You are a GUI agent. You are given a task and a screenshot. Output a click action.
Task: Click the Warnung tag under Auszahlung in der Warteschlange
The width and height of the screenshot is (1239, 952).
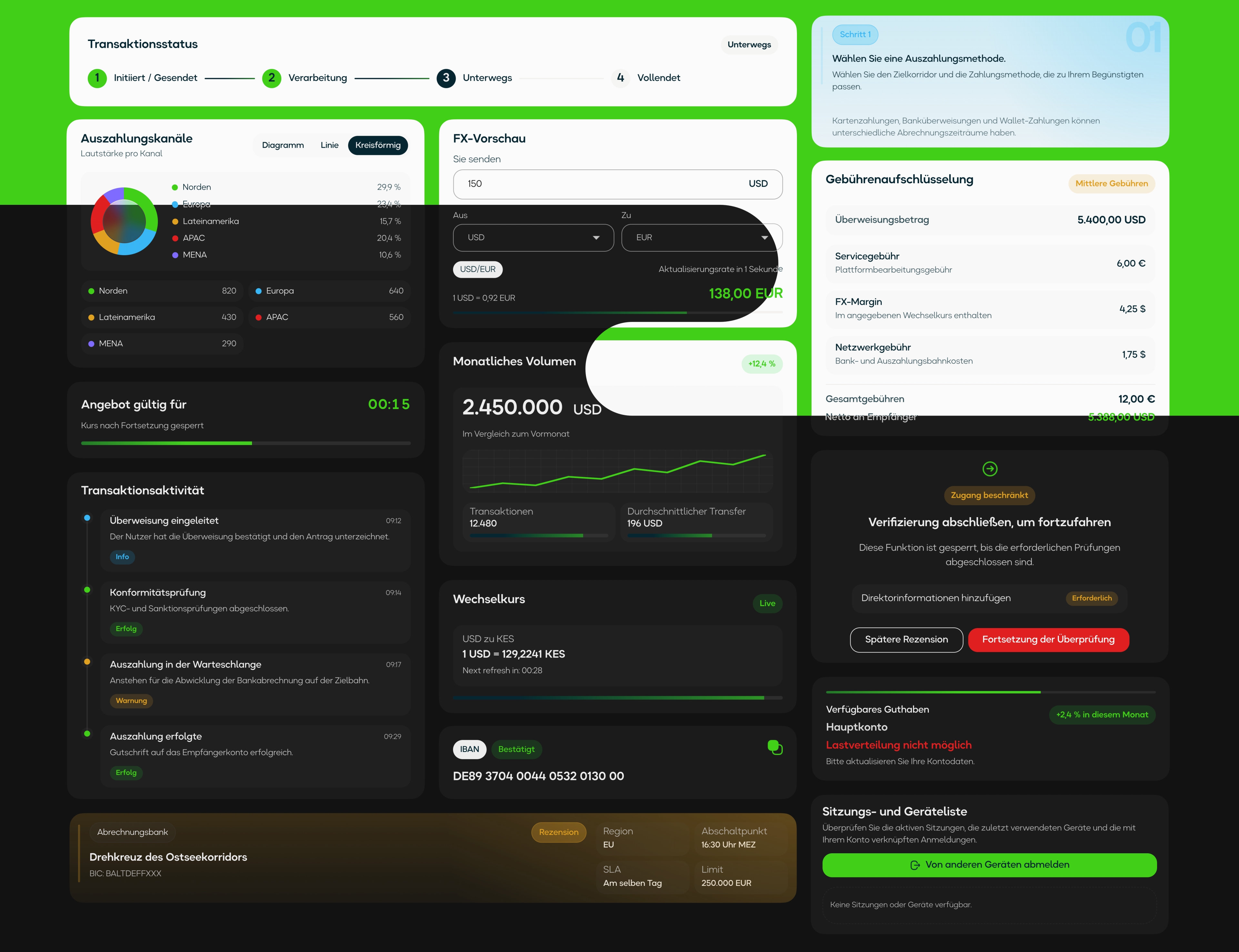coord(131,701)
